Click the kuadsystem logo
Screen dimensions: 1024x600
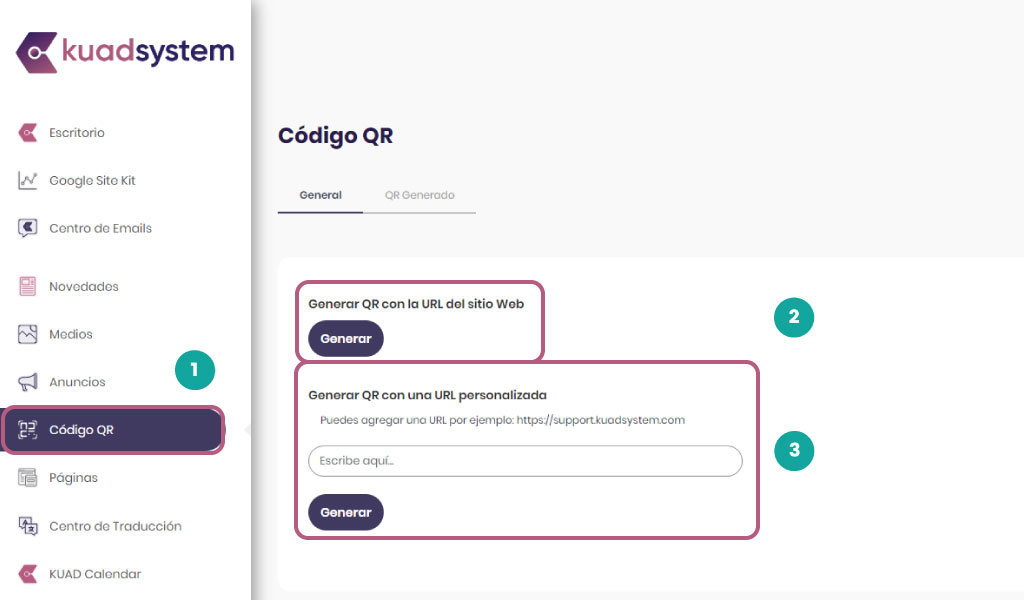pyautogui.click(x=125, y=52)
